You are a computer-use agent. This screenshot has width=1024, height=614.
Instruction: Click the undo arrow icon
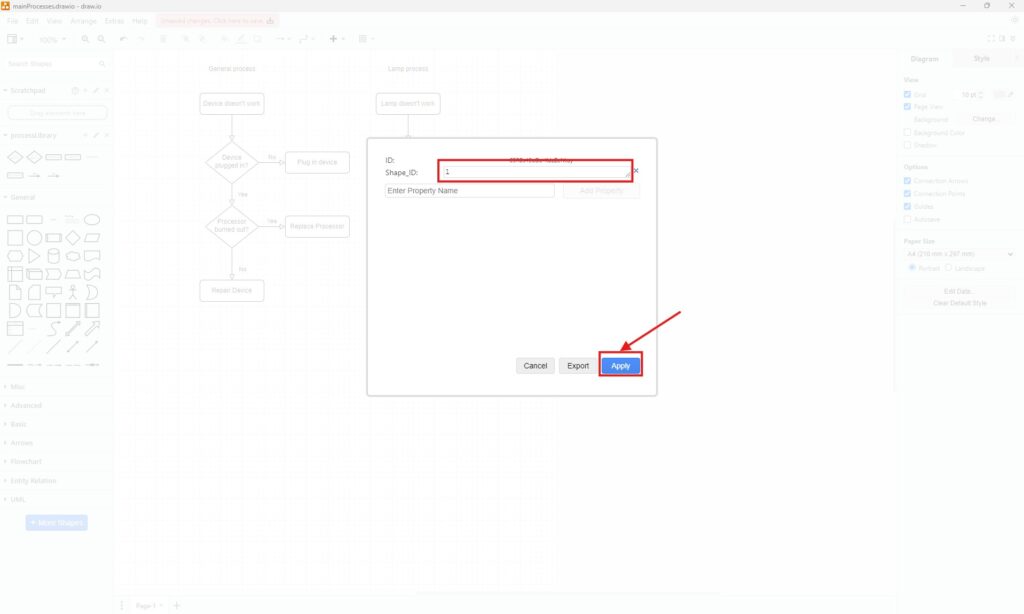[123, 39]
